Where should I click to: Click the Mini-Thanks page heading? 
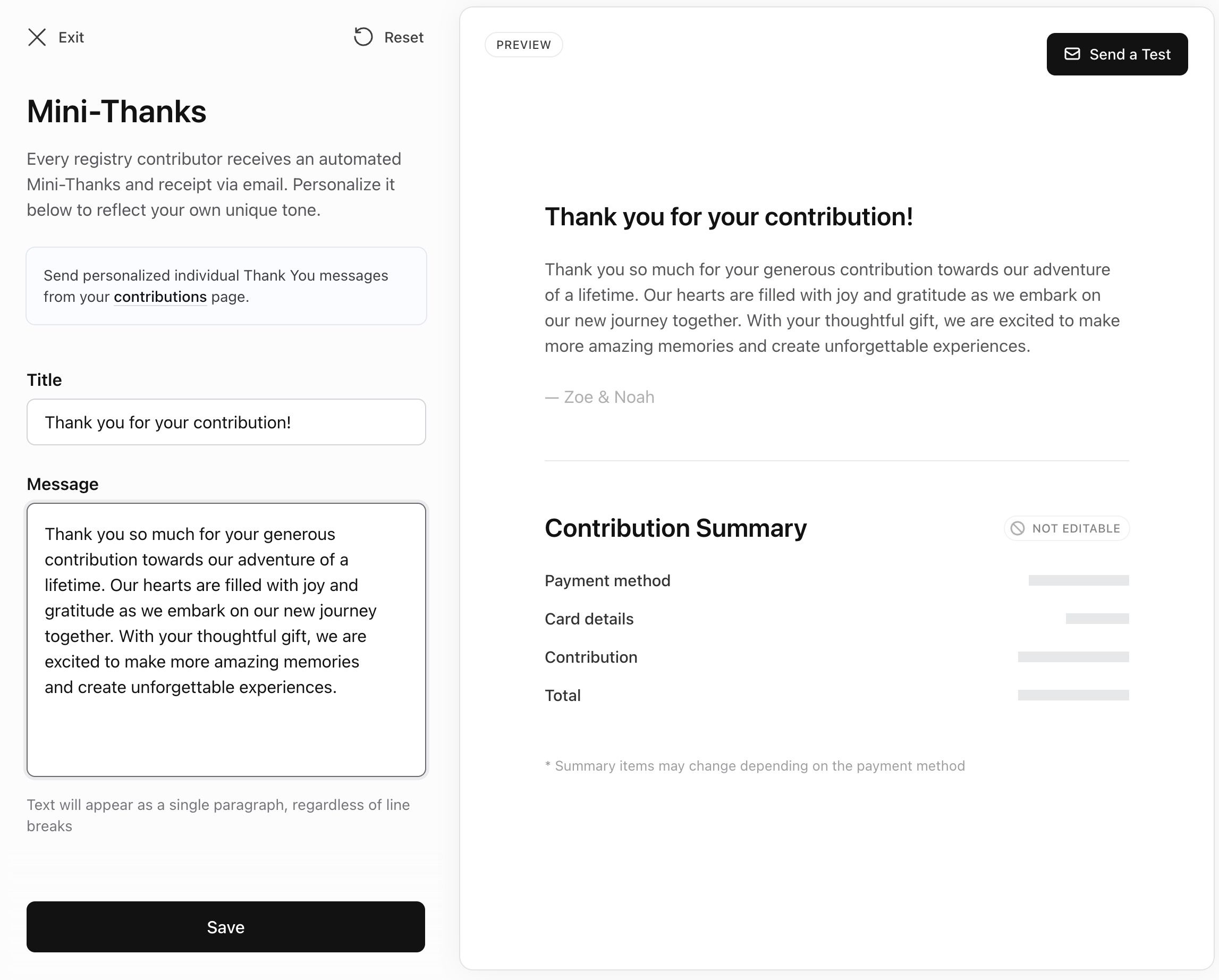pyautogui.click(x=116, y=112)
